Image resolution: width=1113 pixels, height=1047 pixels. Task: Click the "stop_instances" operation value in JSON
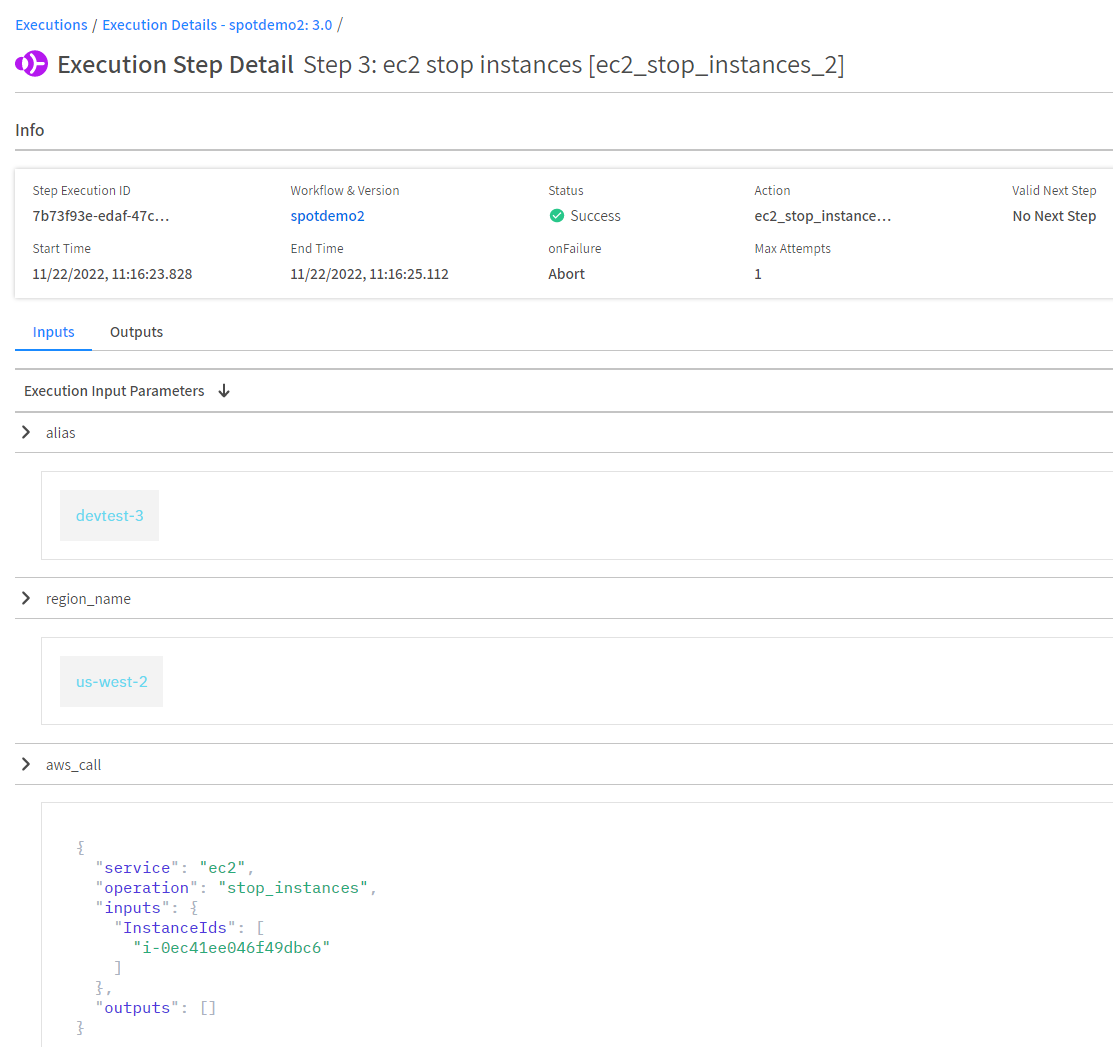click(295, 888)
